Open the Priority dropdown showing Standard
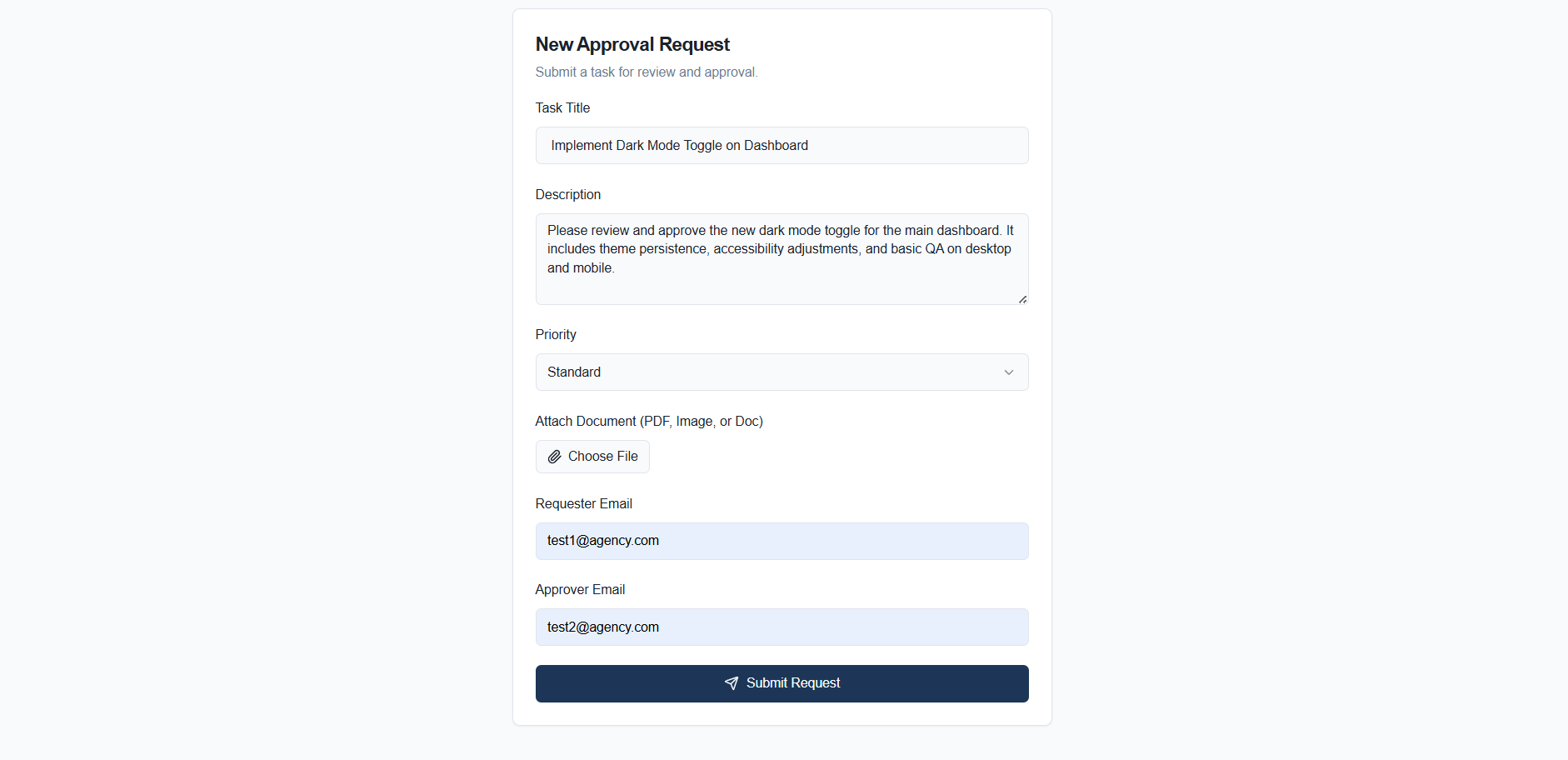The height and width of the screenshot is (760, 1568). point(782,372)
